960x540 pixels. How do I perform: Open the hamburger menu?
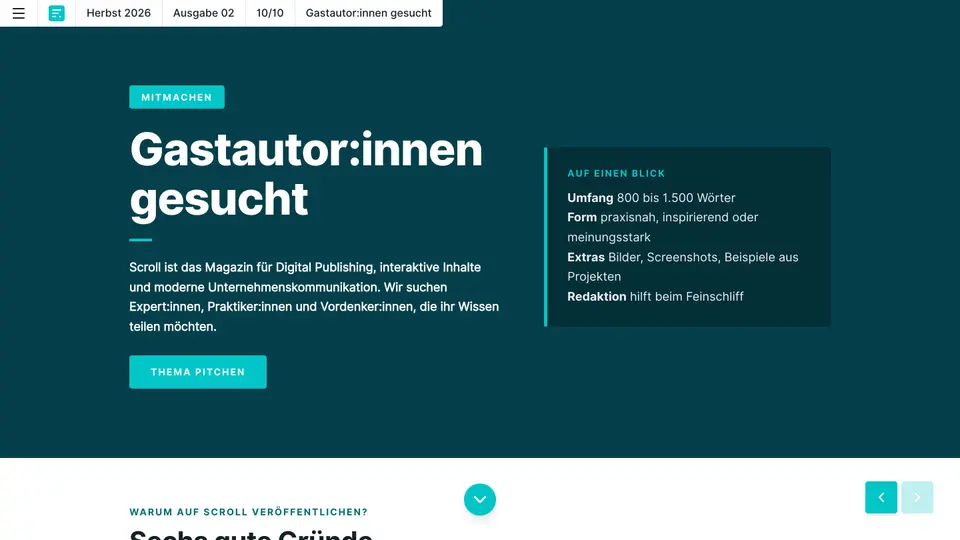click(x=18, y=13)
